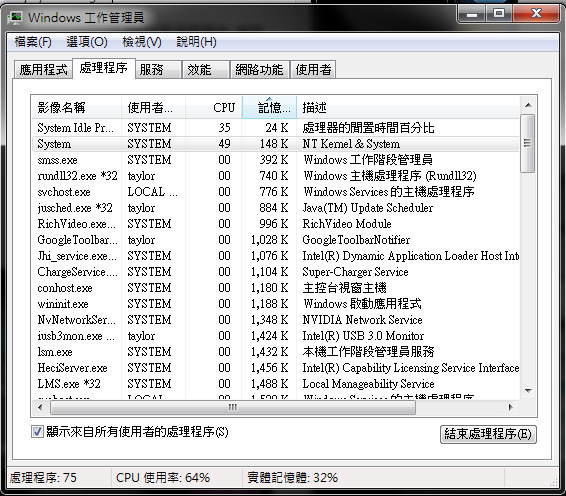Select the 處理程序 tab
566x496 pixels.
(x=104, y=68)
